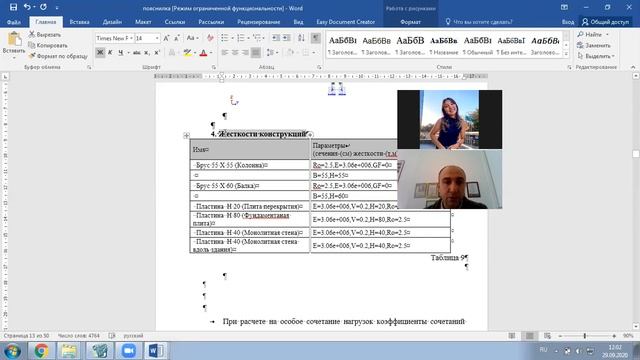Increase font size with the large A icon
Screen dimensions: 640x360
pyautogui.click(x=166, y=38)
